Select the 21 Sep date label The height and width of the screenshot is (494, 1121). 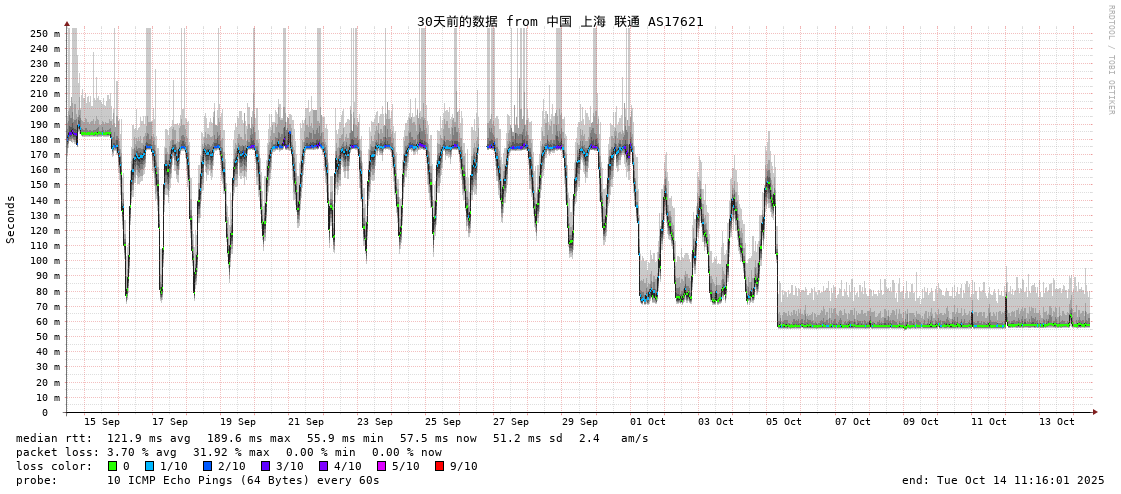[x=306, y=422]
